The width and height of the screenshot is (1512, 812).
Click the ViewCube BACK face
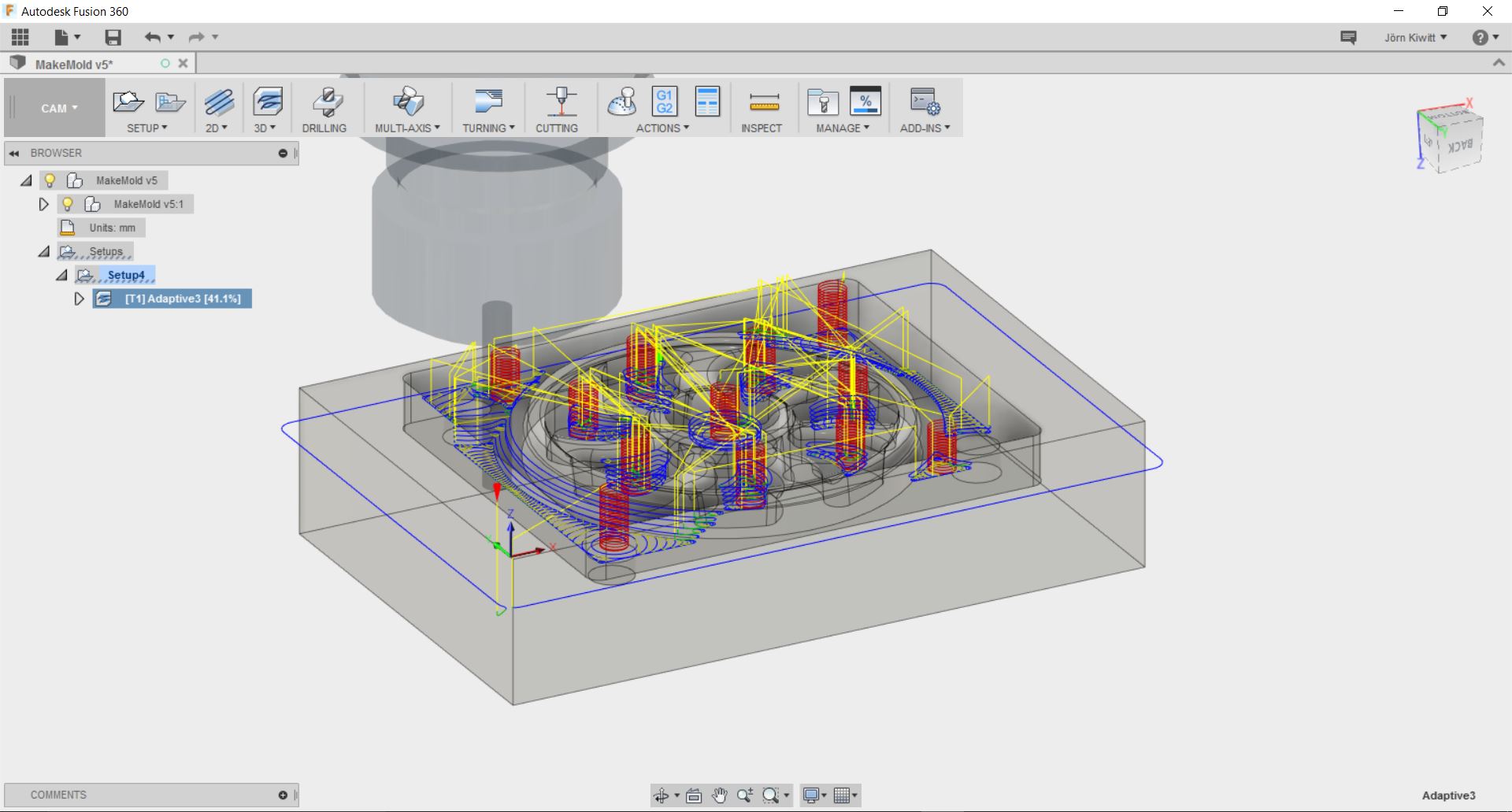coord(1460,145)
